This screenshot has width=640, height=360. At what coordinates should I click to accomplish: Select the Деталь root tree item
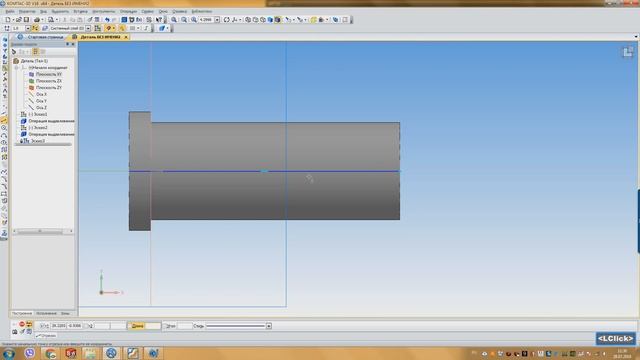point(34,61)
